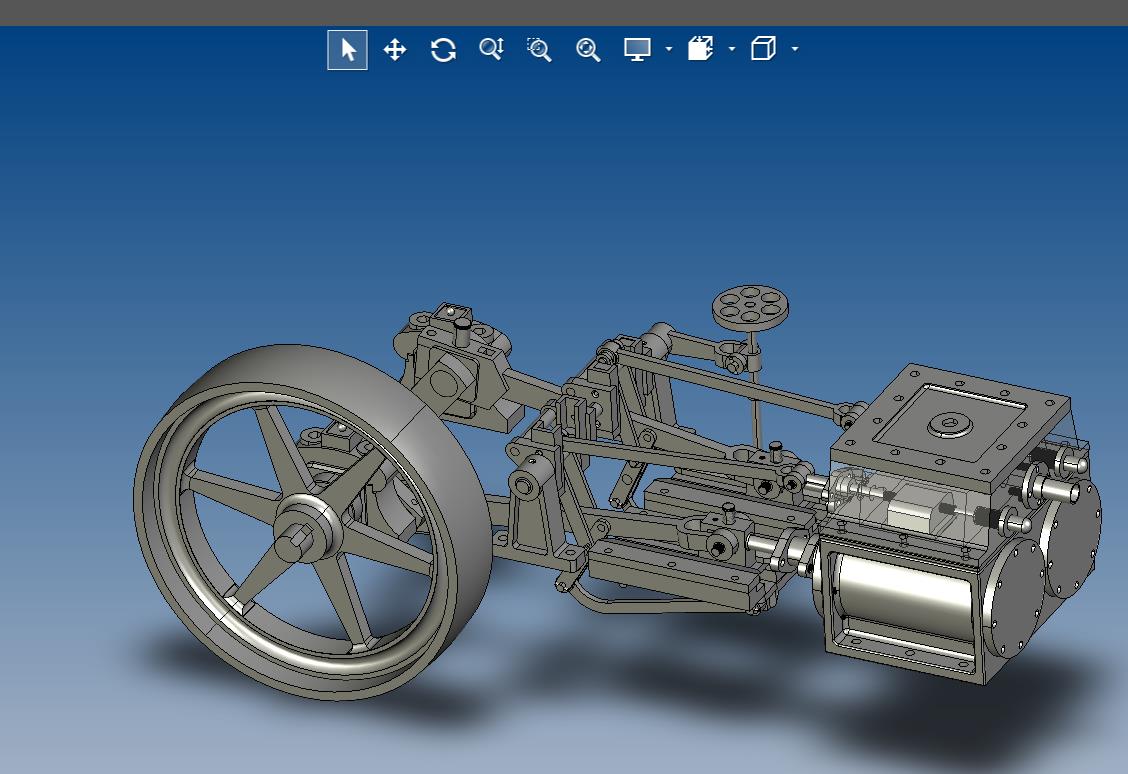1128x774 pixels.
Task: Expand the section view dropdown arrow
Action: (732, 49)
